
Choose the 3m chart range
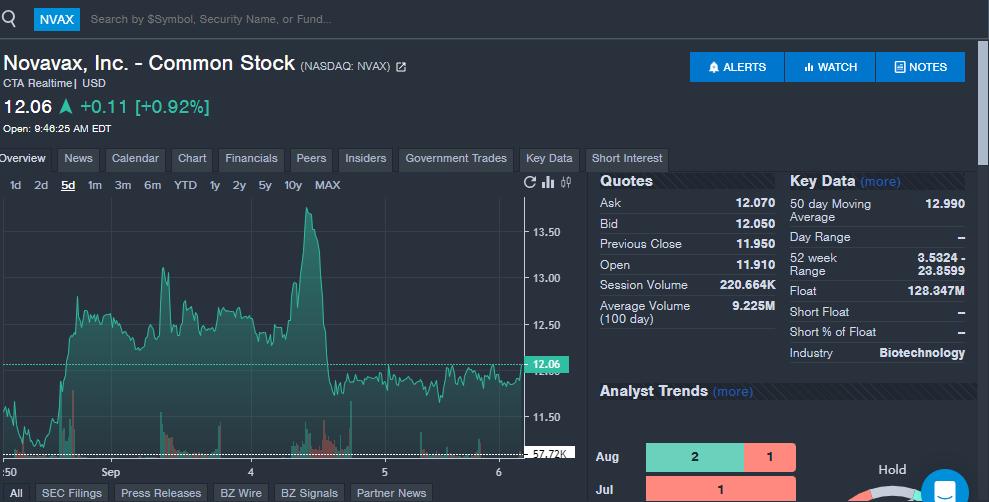point(123,185)
